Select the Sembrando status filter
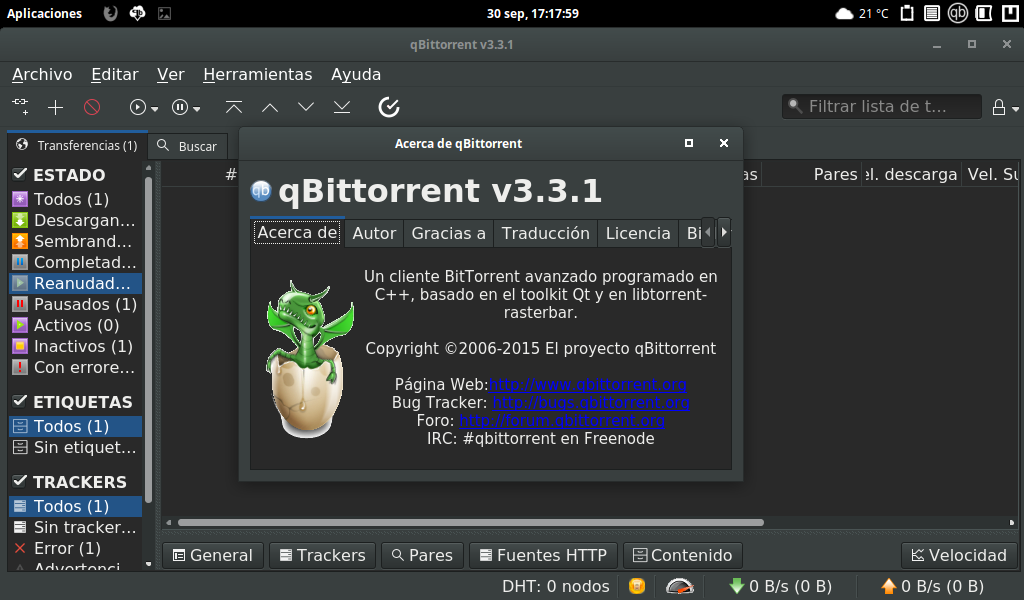Viewport: 1024px width, 600px height. pos(74,241)
